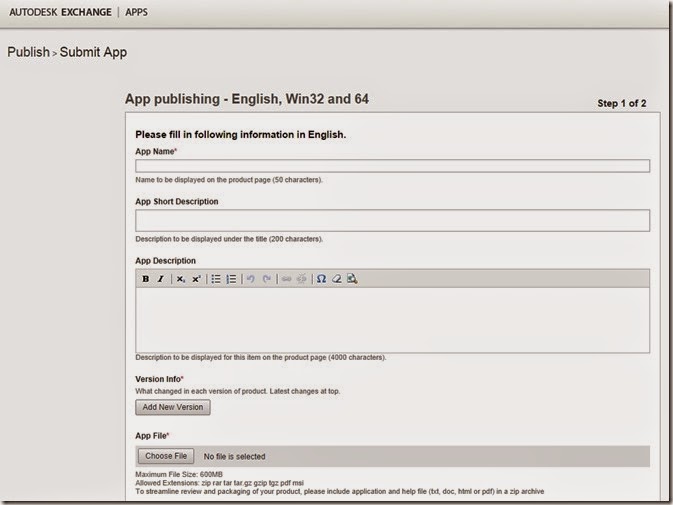Focus the App Short Description field
Screen dimensions: 673x505
(x=392, y=221)
